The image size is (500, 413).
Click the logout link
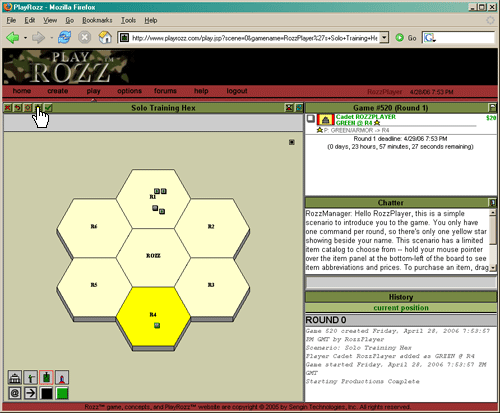[237, 91]
